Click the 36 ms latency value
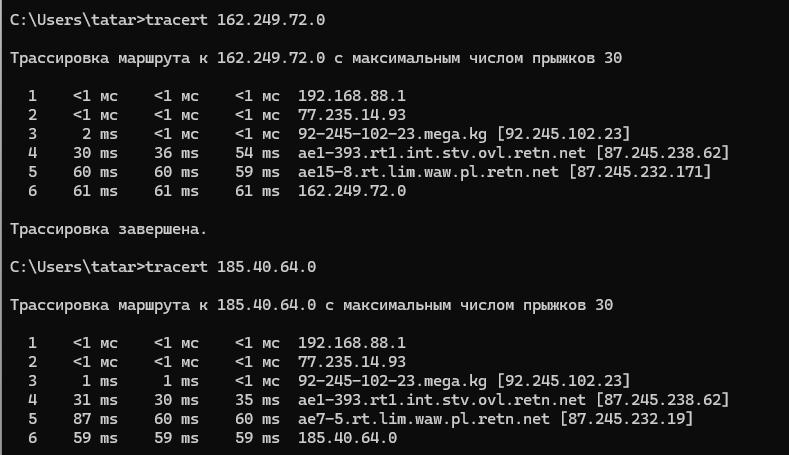This screenshot has width=789, height=455. [x=176, y=153]
